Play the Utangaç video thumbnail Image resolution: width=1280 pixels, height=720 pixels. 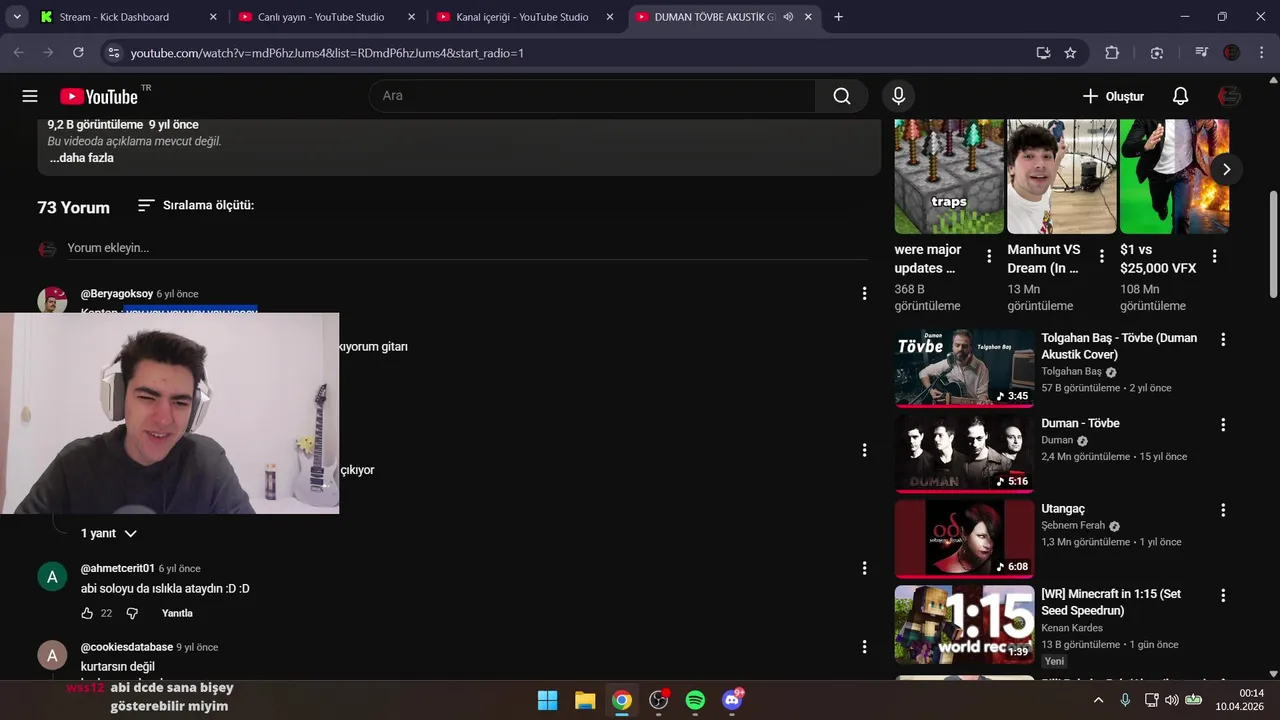click(964, 539)
